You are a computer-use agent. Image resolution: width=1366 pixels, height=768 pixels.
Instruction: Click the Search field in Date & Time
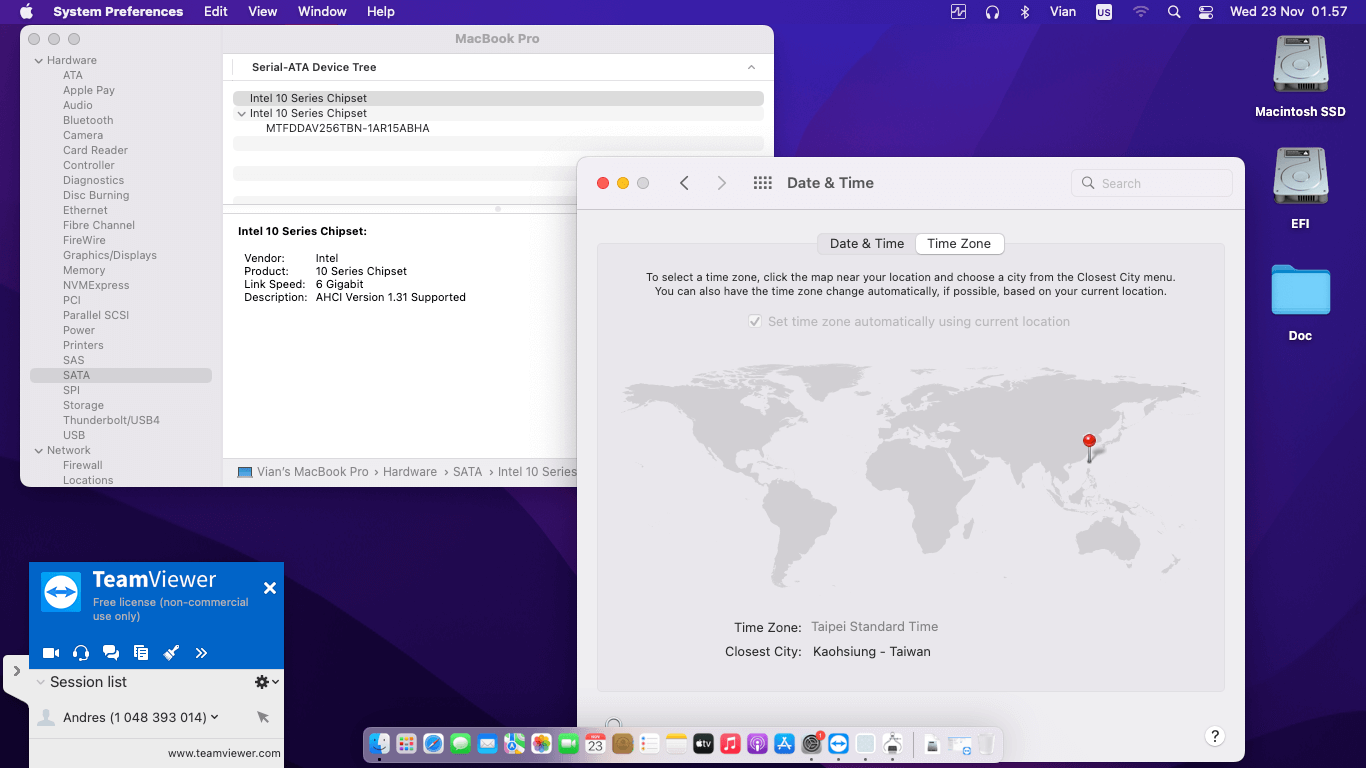click(x=1151, y=183)
